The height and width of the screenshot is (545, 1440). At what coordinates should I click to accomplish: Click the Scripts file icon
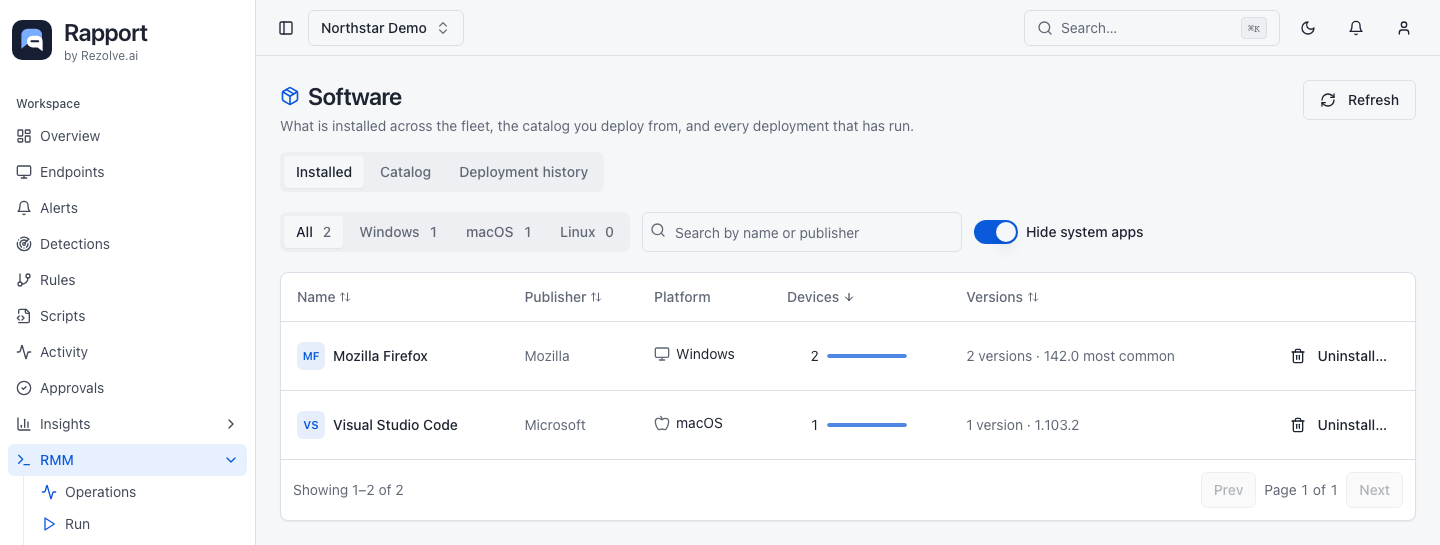coord(24,316)
